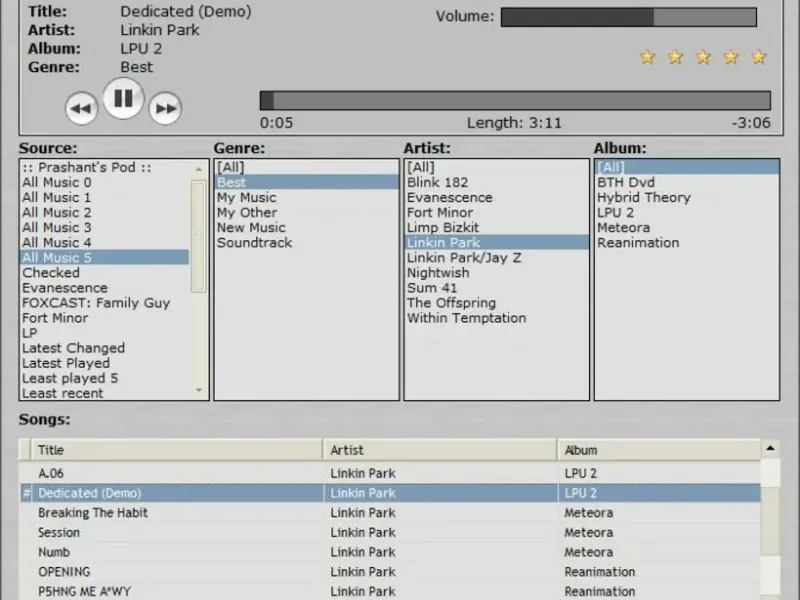This screenshot has width=800, height=600.
Task: Select 'All Music 3' source
Action: click(105, 228)
